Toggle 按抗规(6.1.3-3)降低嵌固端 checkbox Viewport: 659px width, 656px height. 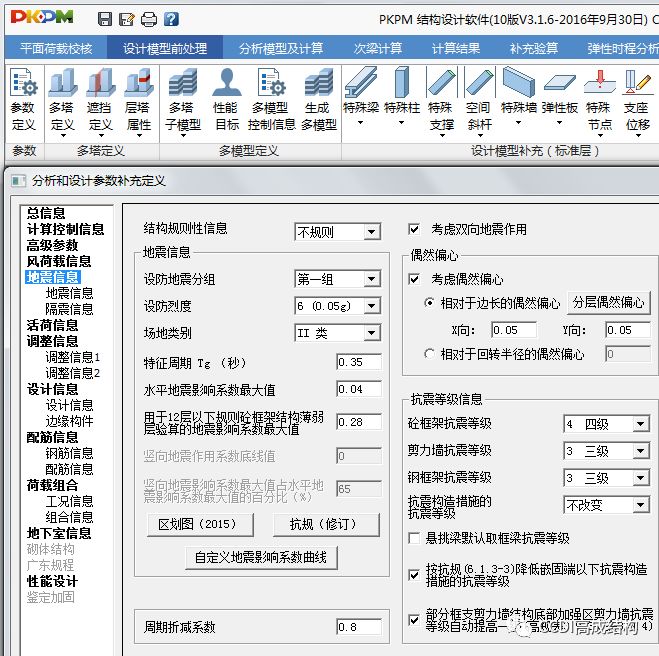click(414, 575)
